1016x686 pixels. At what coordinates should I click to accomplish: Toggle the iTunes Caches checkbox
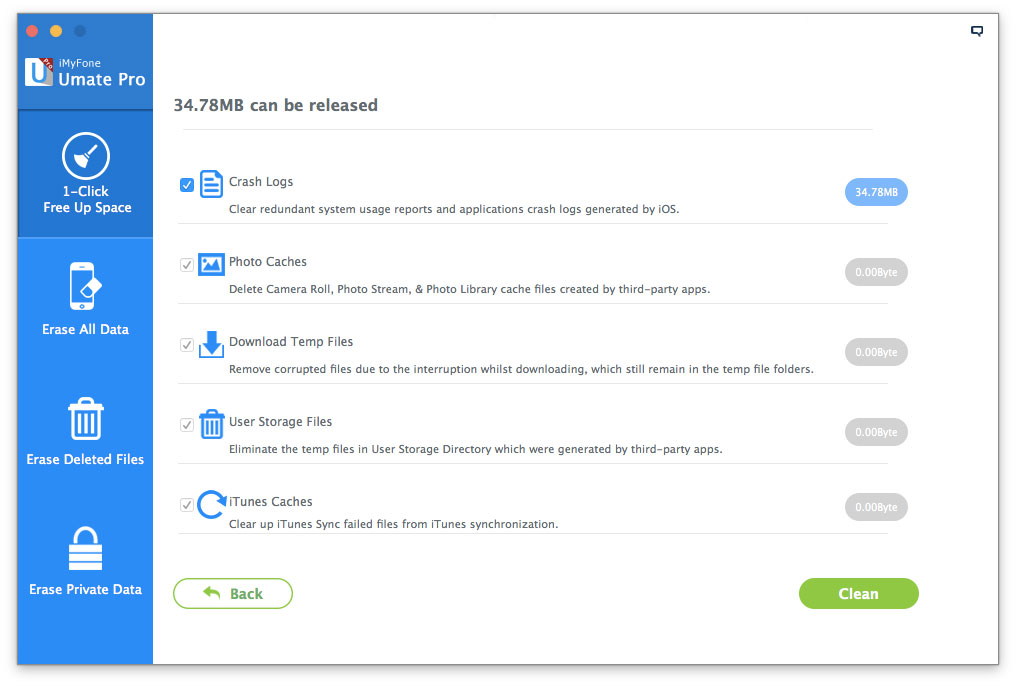tap(187, 505)
